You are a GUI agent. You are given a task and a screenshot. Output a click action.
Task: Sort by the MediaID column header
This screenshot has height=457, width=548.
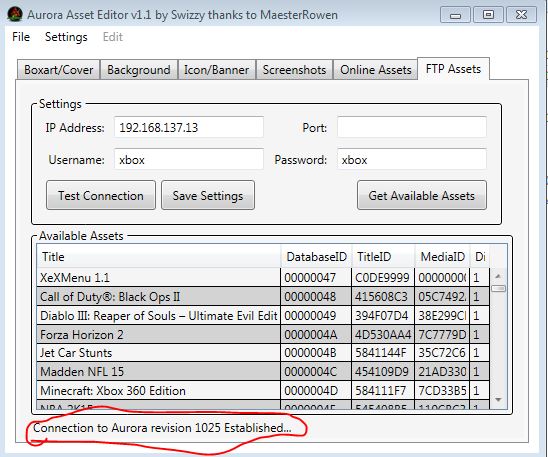tap(442, 256)
